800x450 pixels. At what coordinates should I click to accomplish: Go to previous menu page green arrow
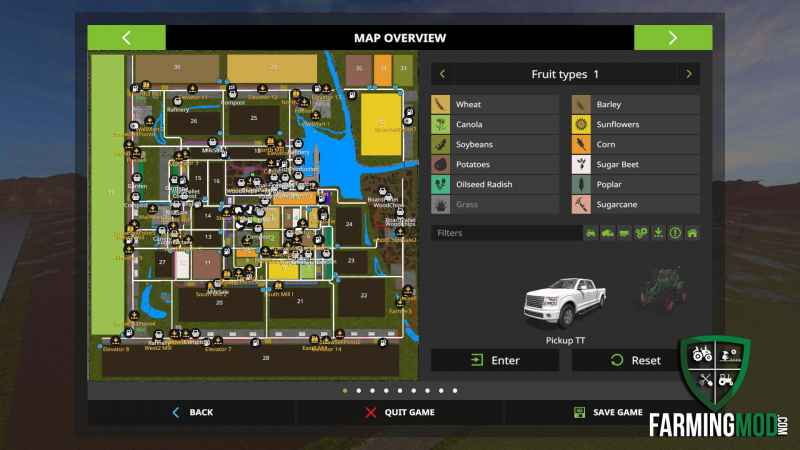click(127, 38)
